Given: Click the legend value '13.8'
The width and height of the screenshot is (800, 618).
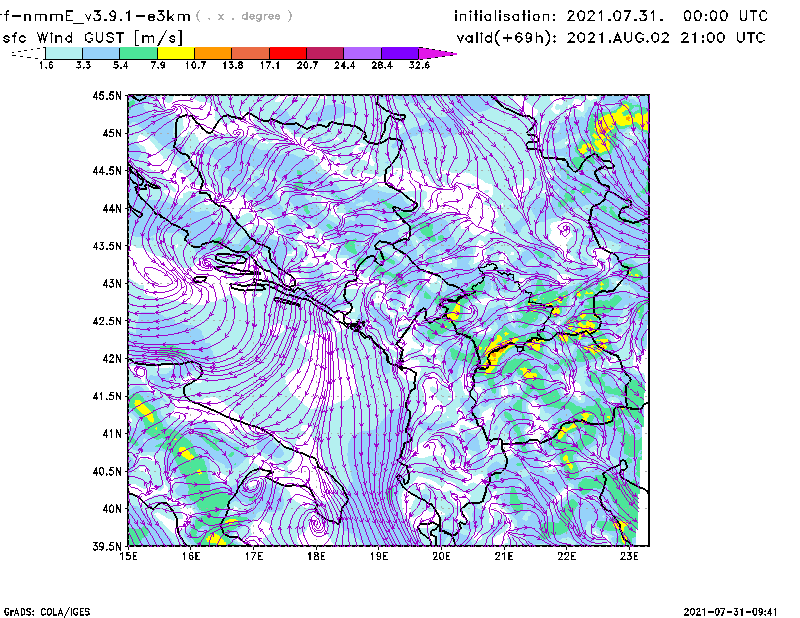Looking at the screenshot, I should [233, 65].
